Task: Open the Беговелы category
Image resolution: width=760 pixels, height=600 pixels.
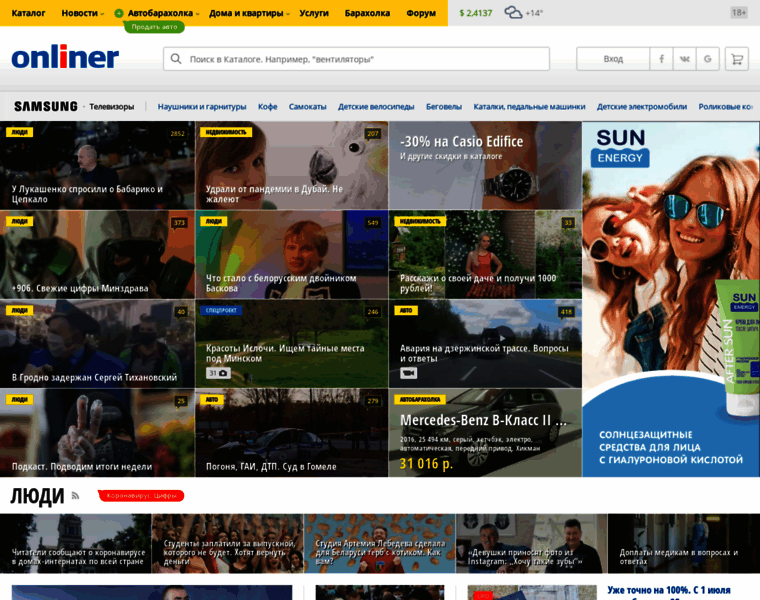Action: click(x=444, y=107)
